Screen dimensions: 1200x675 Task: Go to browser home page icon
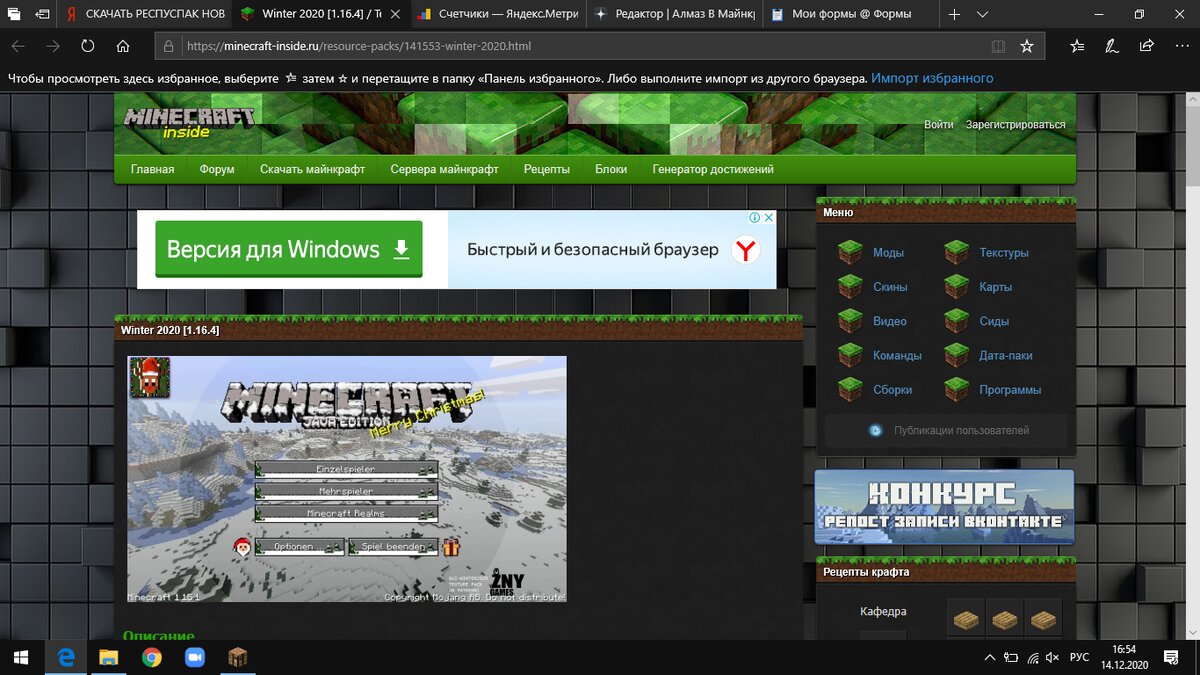123,46
